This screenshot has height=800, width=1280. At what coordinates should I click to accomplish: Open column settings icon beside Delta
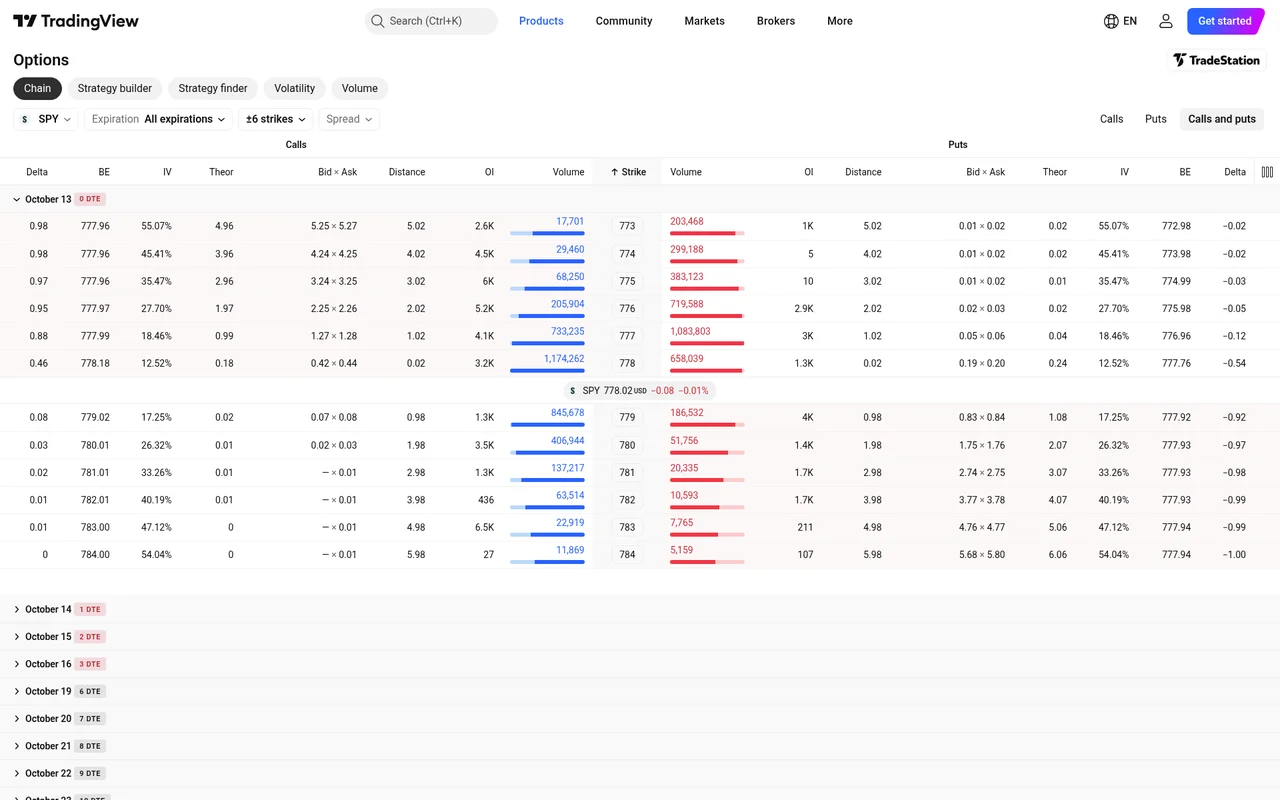coord(1267,172)
